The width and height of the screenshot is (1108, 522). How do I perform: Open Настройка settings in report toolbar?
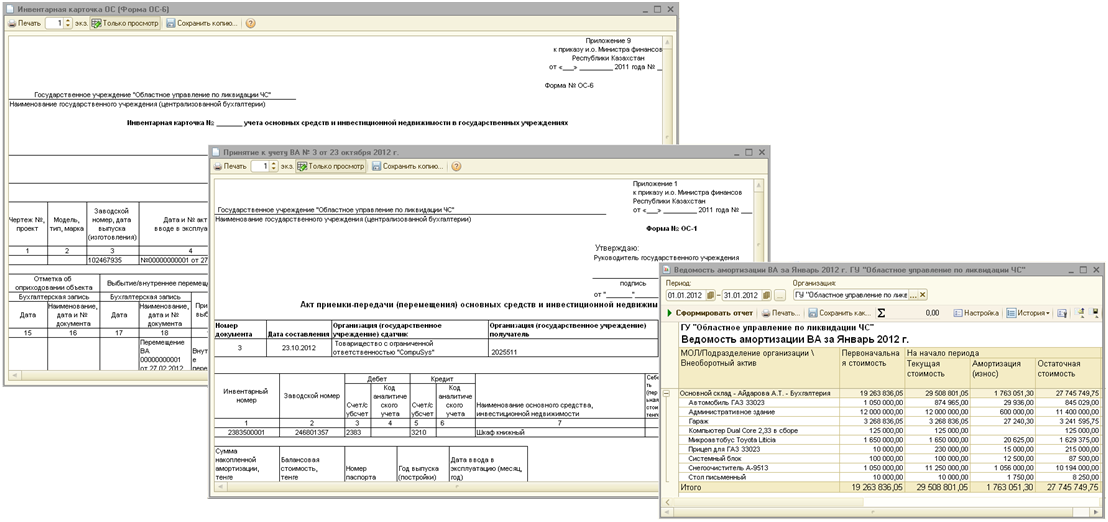coord(976,313)
